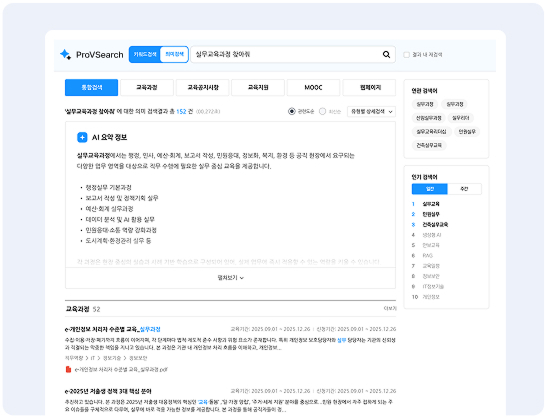Screen dimensions: 547x418
Task: Select the 관련도순 radio button
Action: [x=292, y=111]
